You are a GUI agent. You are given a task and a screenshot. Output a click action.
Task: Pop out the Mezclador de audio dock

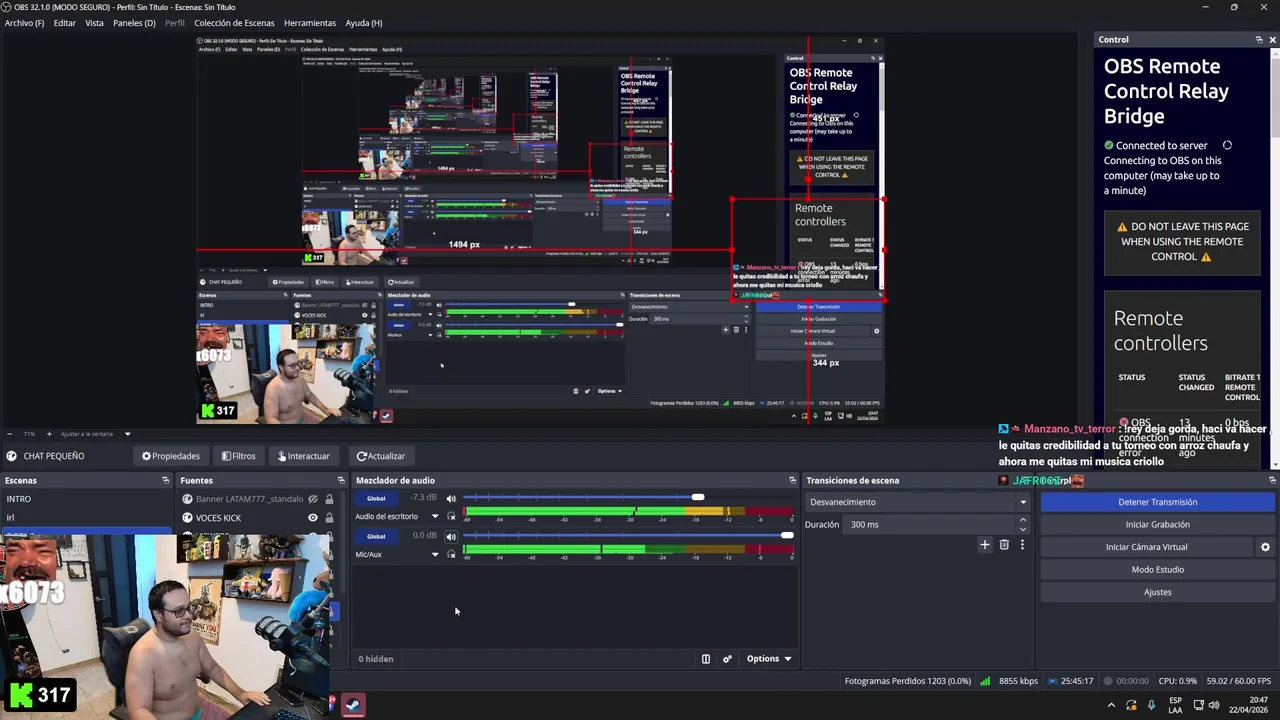coord(792,480)
